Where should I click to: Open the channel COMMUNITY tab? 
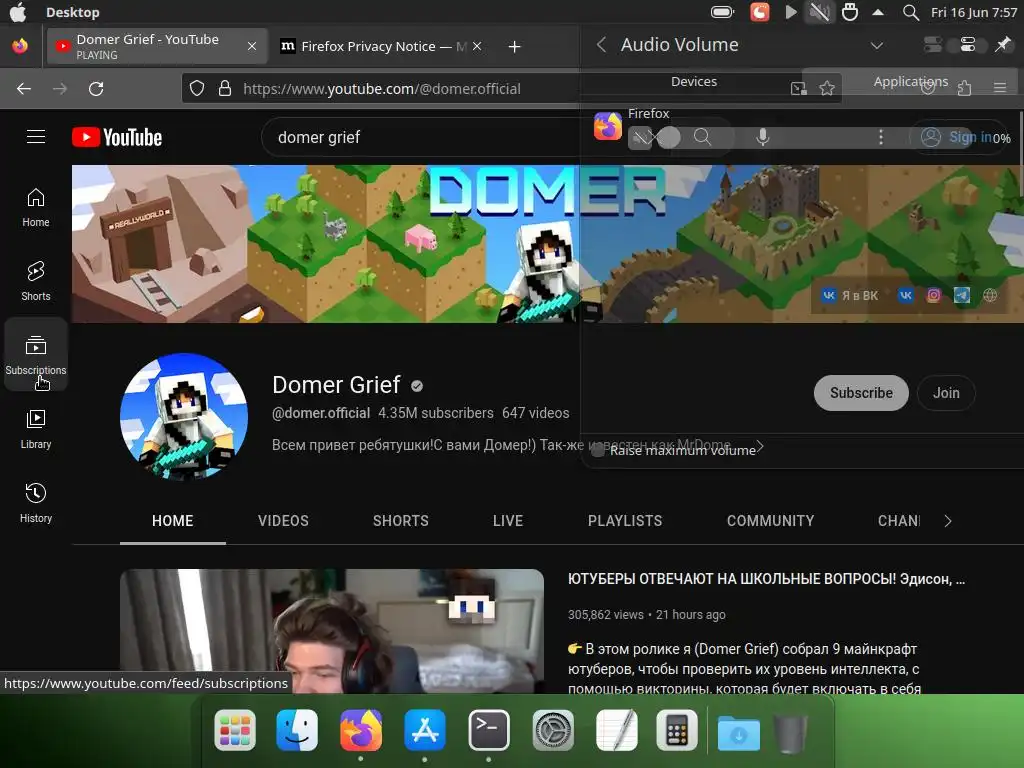pos(770,521)
